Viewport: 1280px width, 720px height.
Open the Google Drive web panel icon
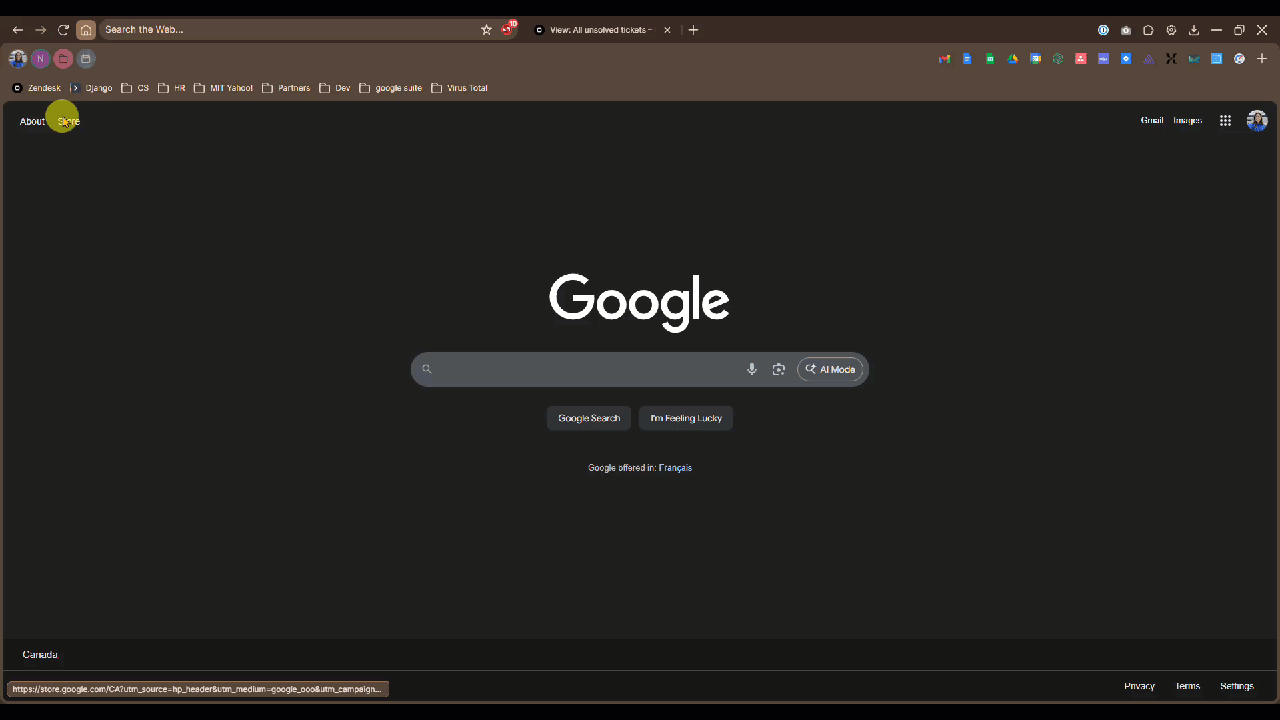pyautogui.click(x=1012, y=59)
